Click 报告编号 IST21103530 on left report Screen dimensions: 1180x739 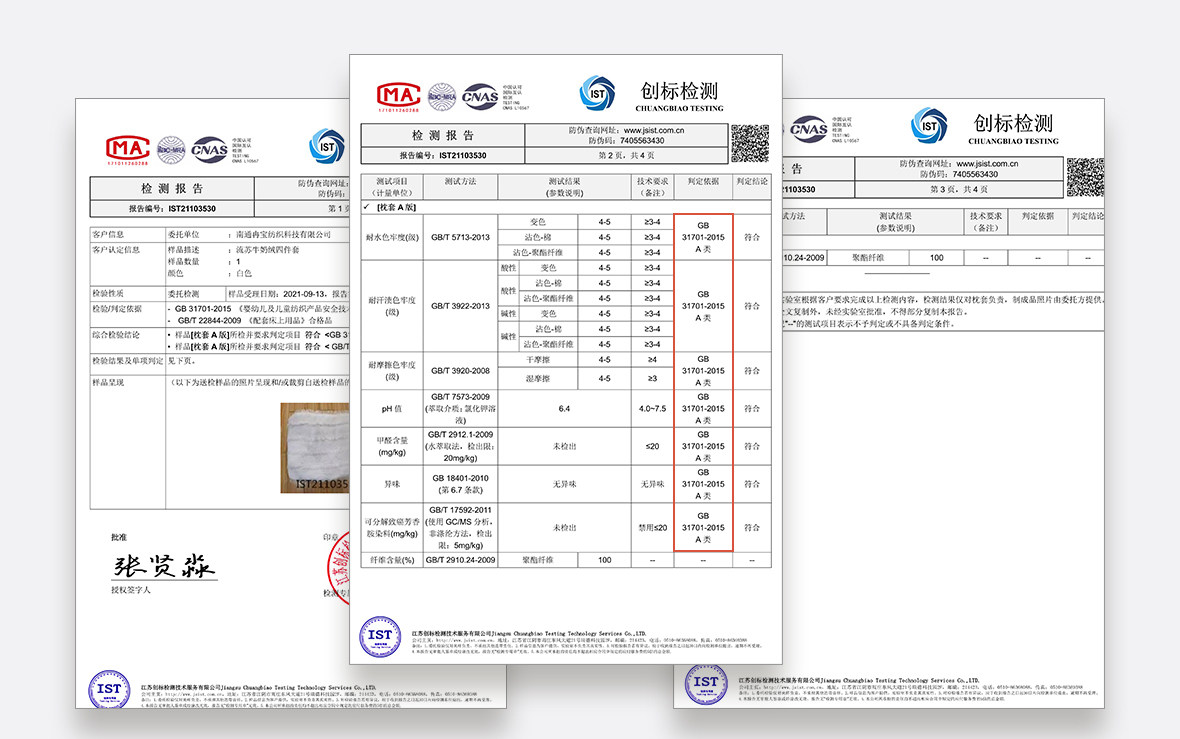(172, 208)
